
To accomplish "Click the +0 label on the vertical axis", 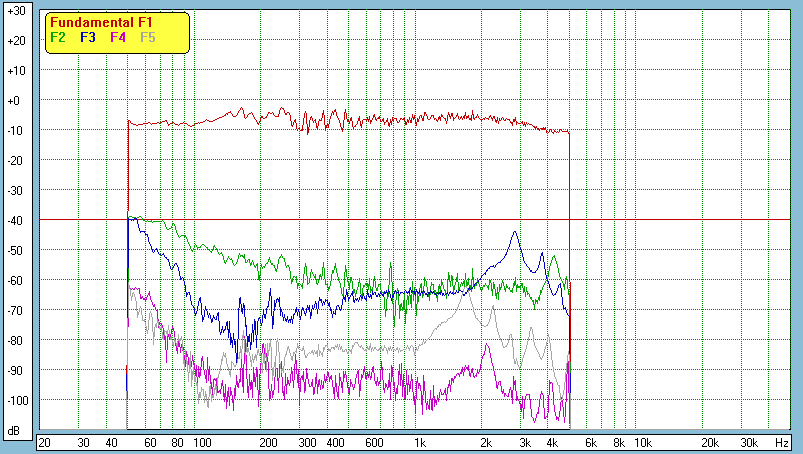I will coord(15,101).
